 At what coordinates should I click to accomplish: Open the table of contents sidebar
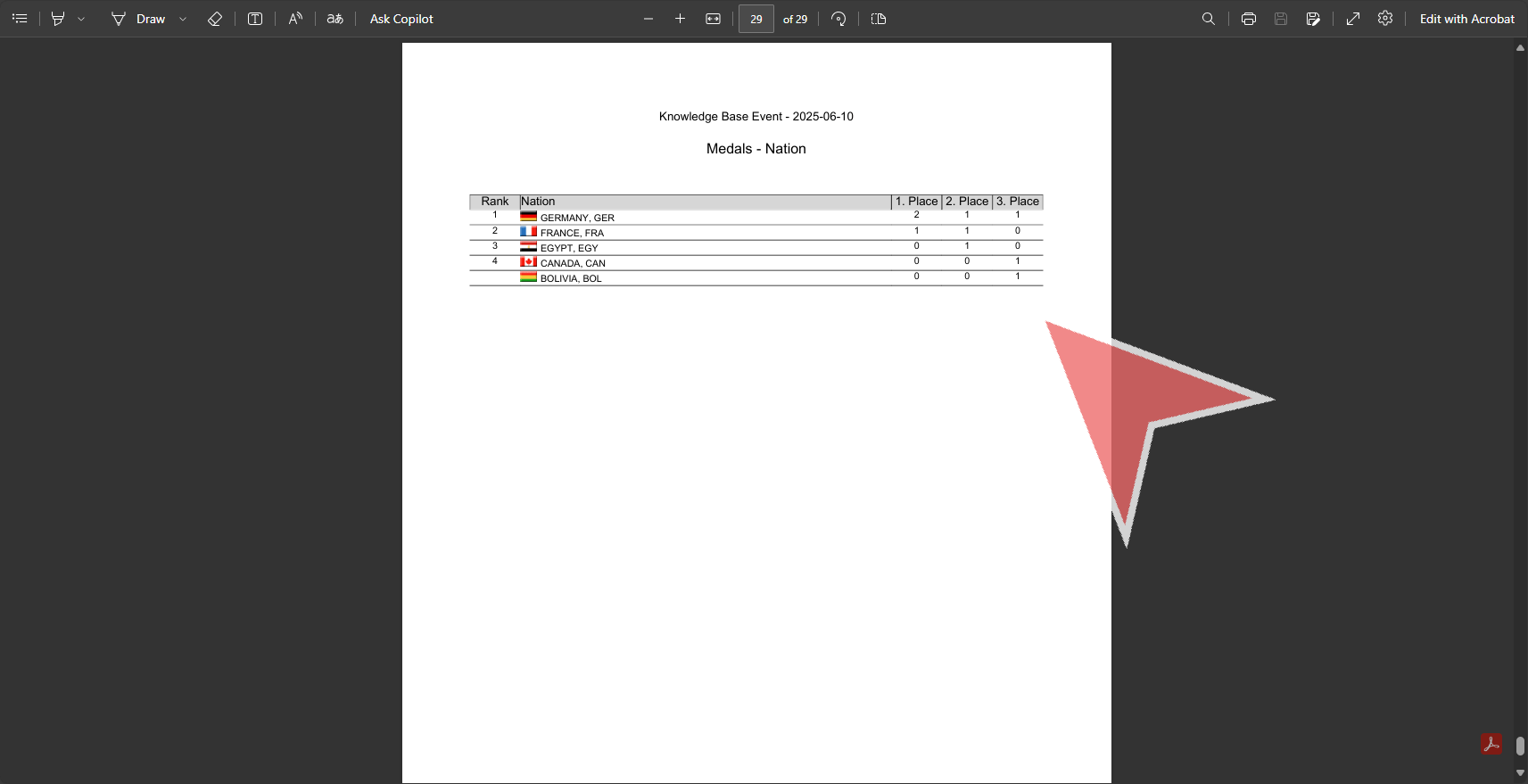[x=20, y=19]
